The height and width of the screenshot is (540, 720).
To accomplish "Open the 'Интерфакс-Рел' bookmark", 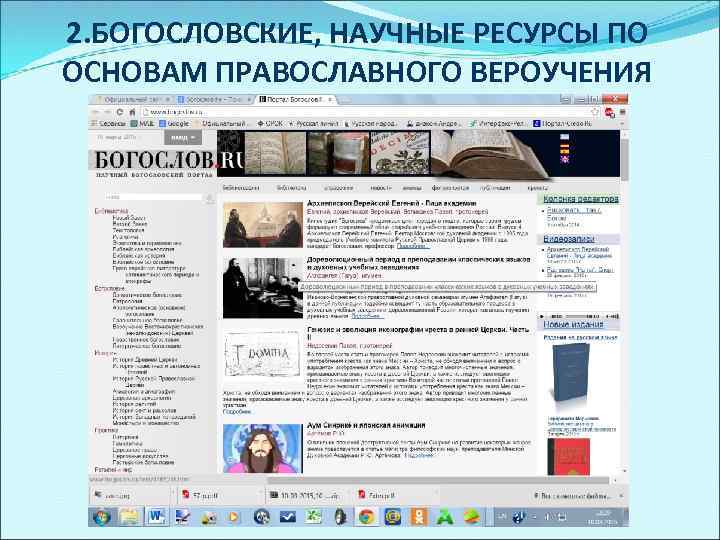I will [497, 124].
